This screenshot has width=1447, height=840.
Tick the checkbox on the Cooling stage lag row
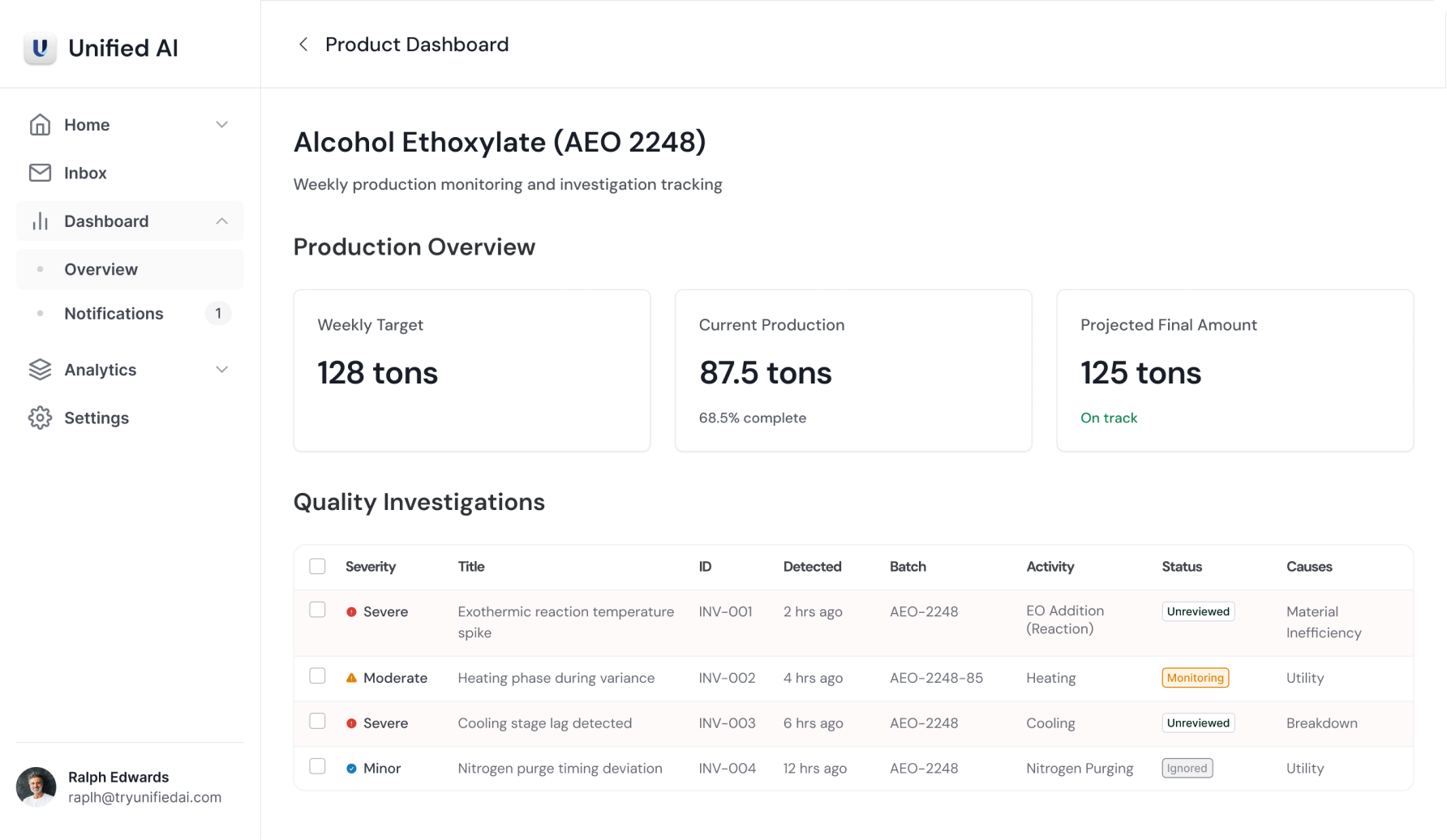click(x=317, y=721)
